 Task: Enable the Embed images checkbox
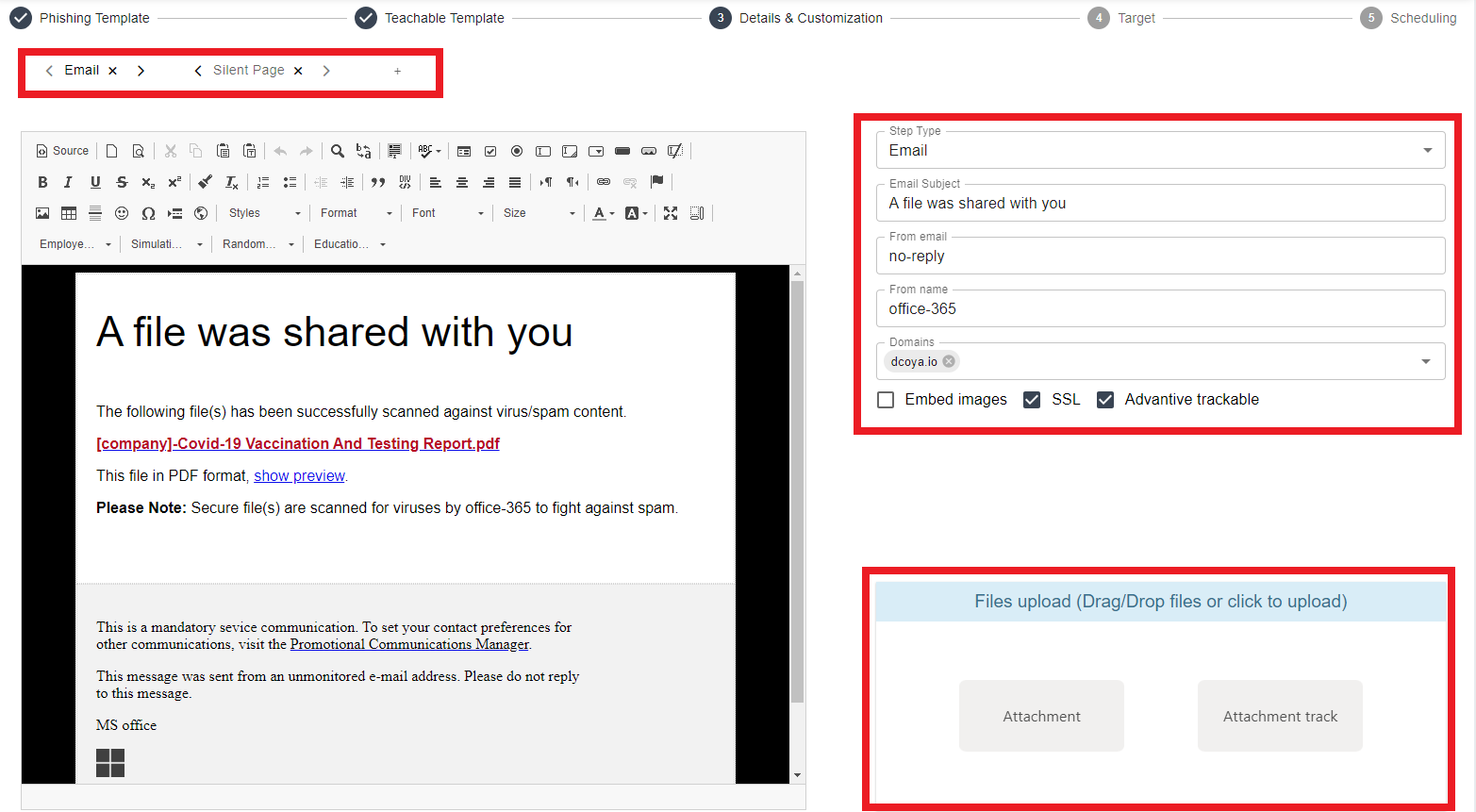pyautogui.click(x=886, y=400)
